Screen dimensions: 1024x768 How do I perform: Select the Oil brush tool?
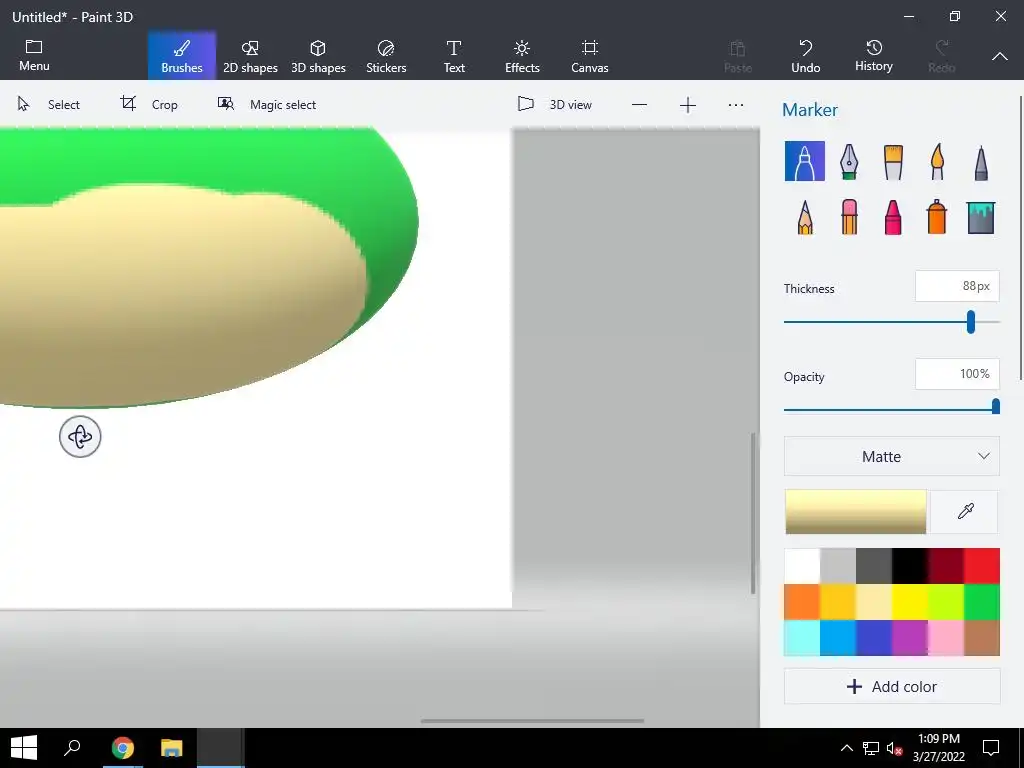point(893,162)
